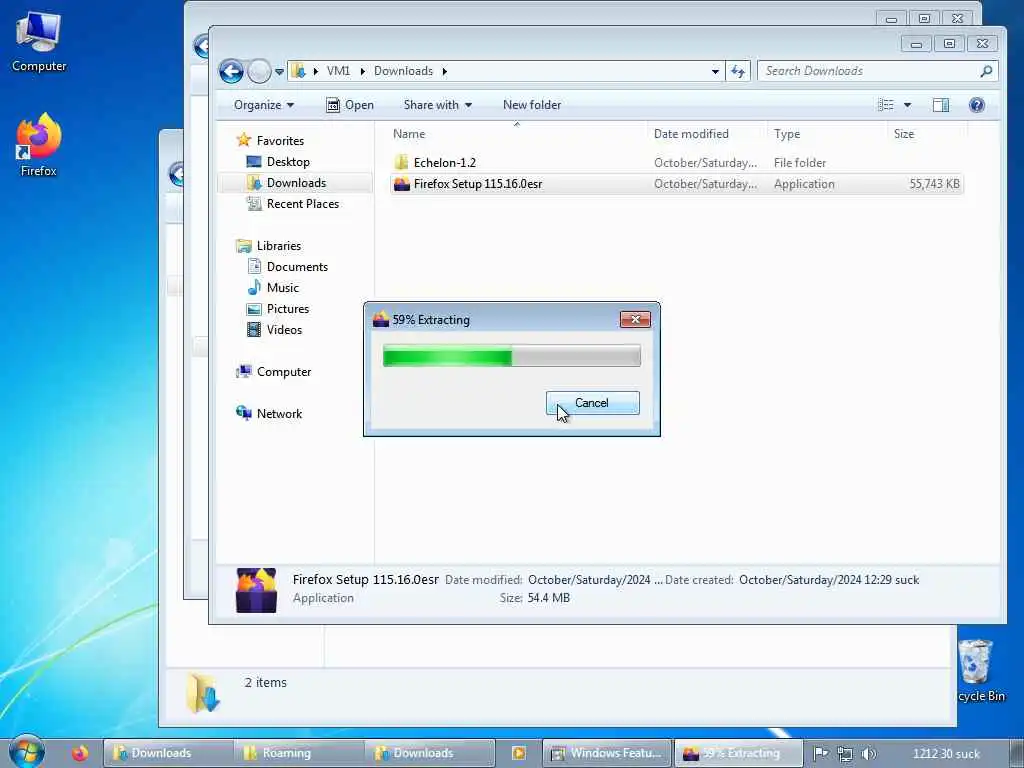1024x768 pixels.
Task: Select Network in the navigation pane
Action: point(279,413)
